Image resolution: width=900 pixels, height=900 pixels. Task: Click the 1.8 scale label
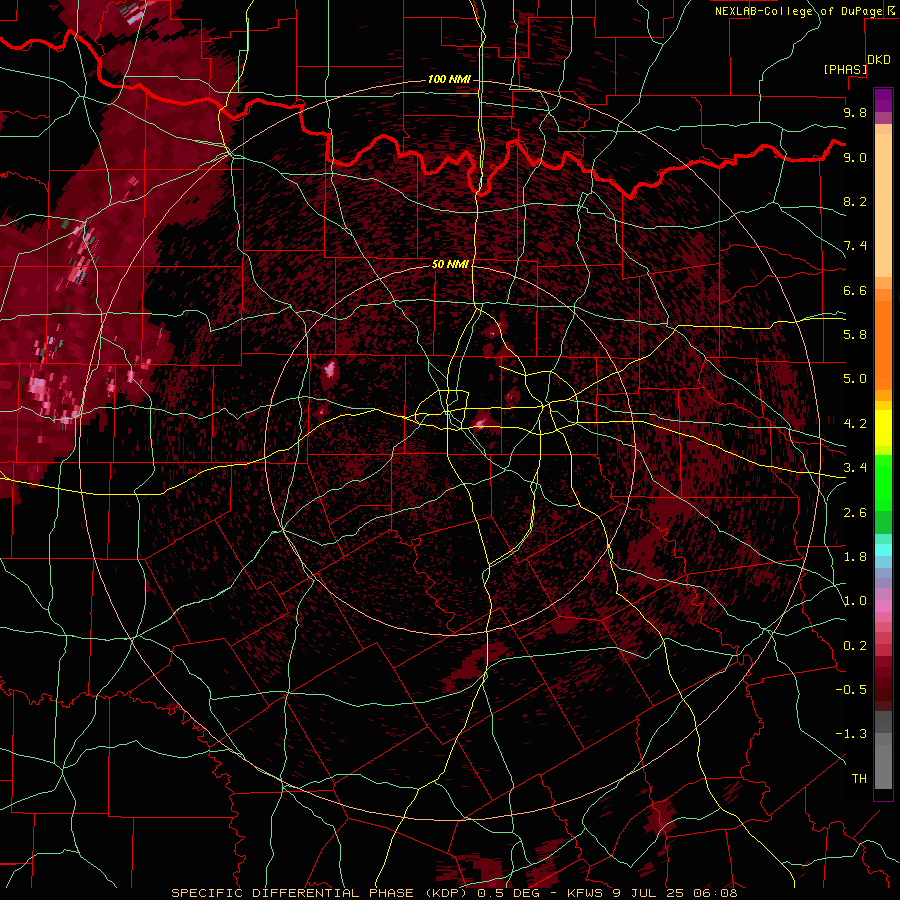pos(855,557)
